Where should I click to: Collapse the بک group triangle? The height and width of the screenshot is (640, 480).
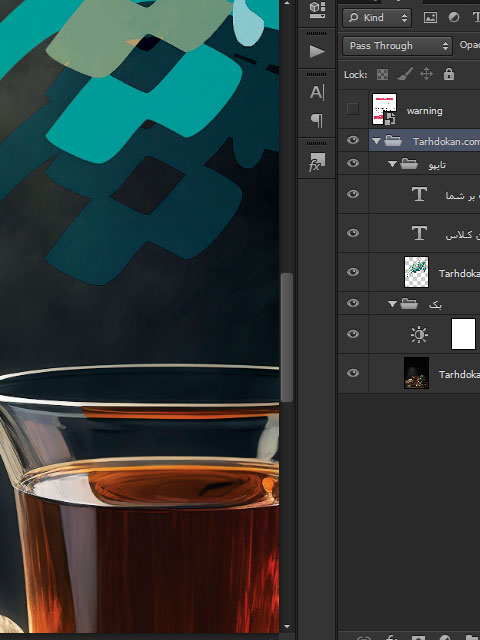coord(392,304)
